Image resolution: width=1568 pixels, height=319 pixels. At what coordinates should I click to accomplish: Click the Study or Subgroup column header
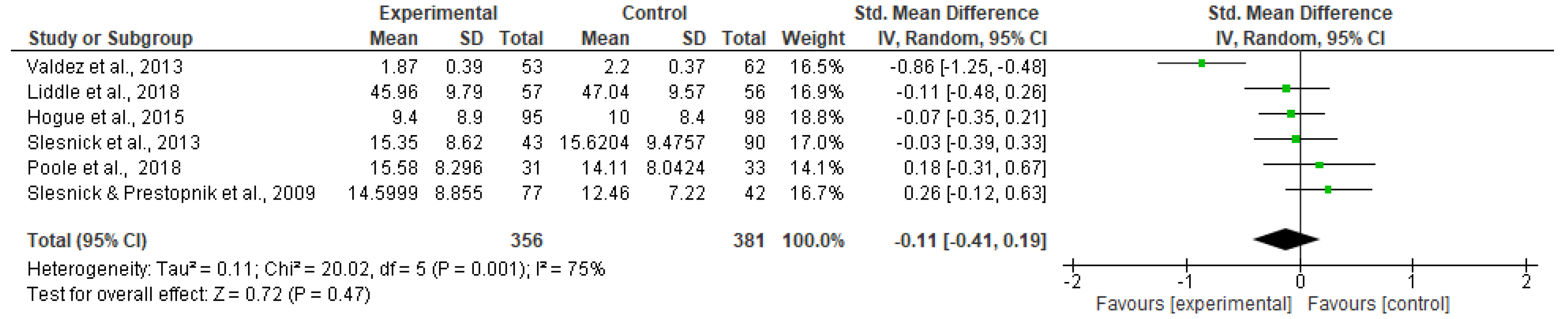[x=110, y=38]
